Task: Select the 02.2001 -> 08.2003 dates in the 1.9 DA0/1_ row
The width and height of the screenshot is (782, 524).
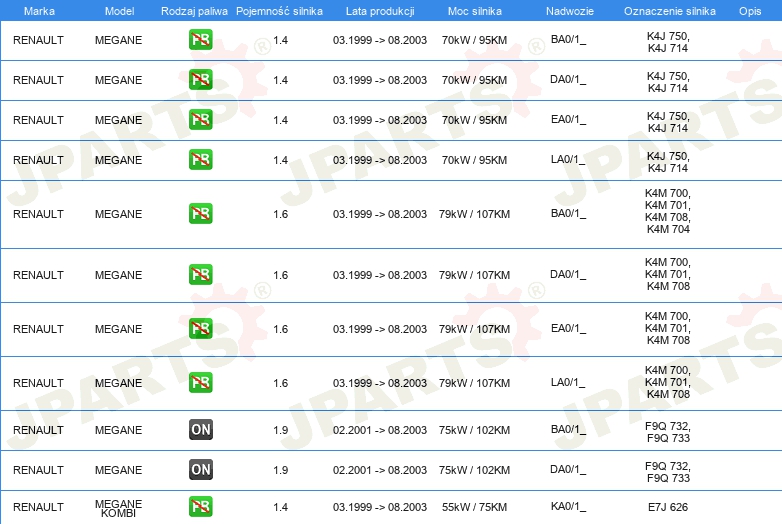Action: [x=380, y=470]
